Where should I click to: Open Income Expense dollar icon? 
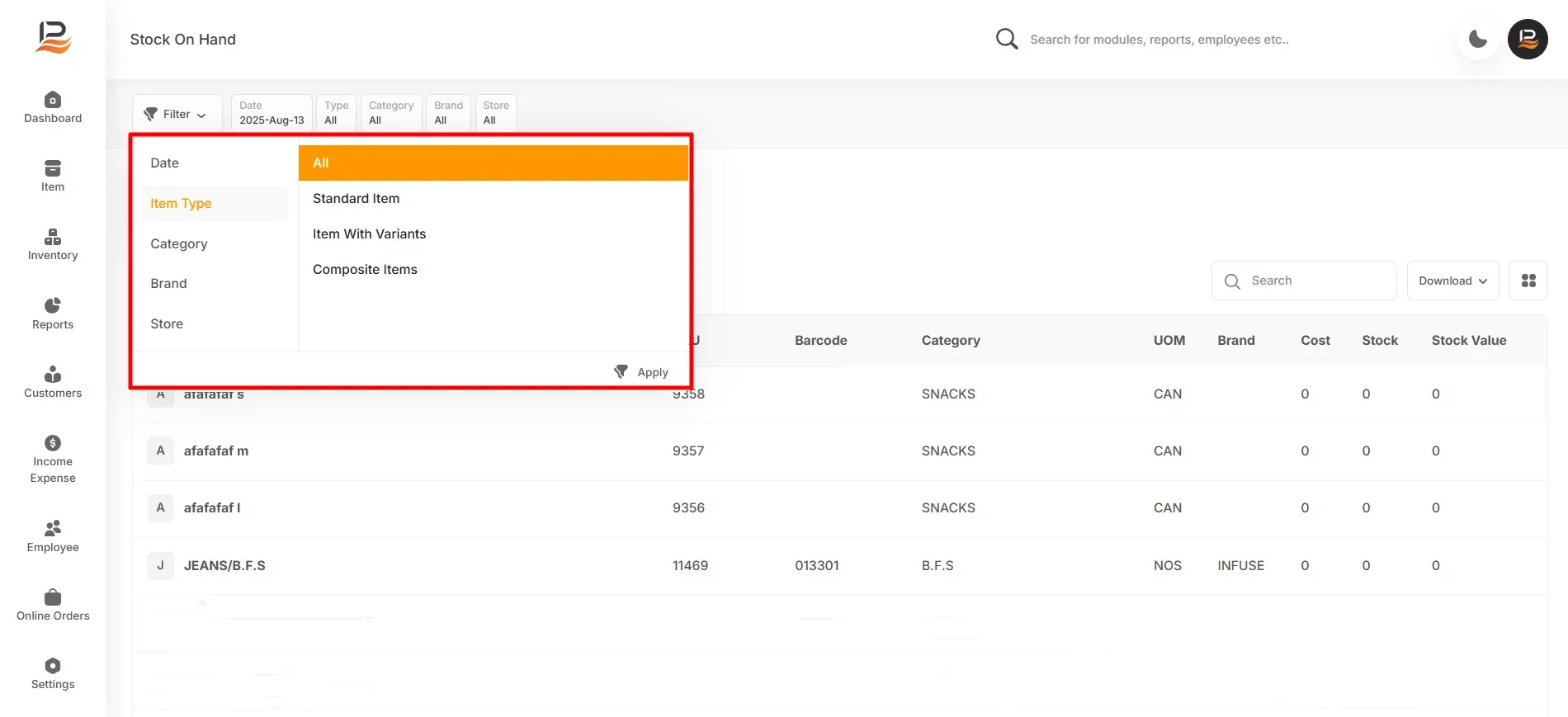click(53, 443)
